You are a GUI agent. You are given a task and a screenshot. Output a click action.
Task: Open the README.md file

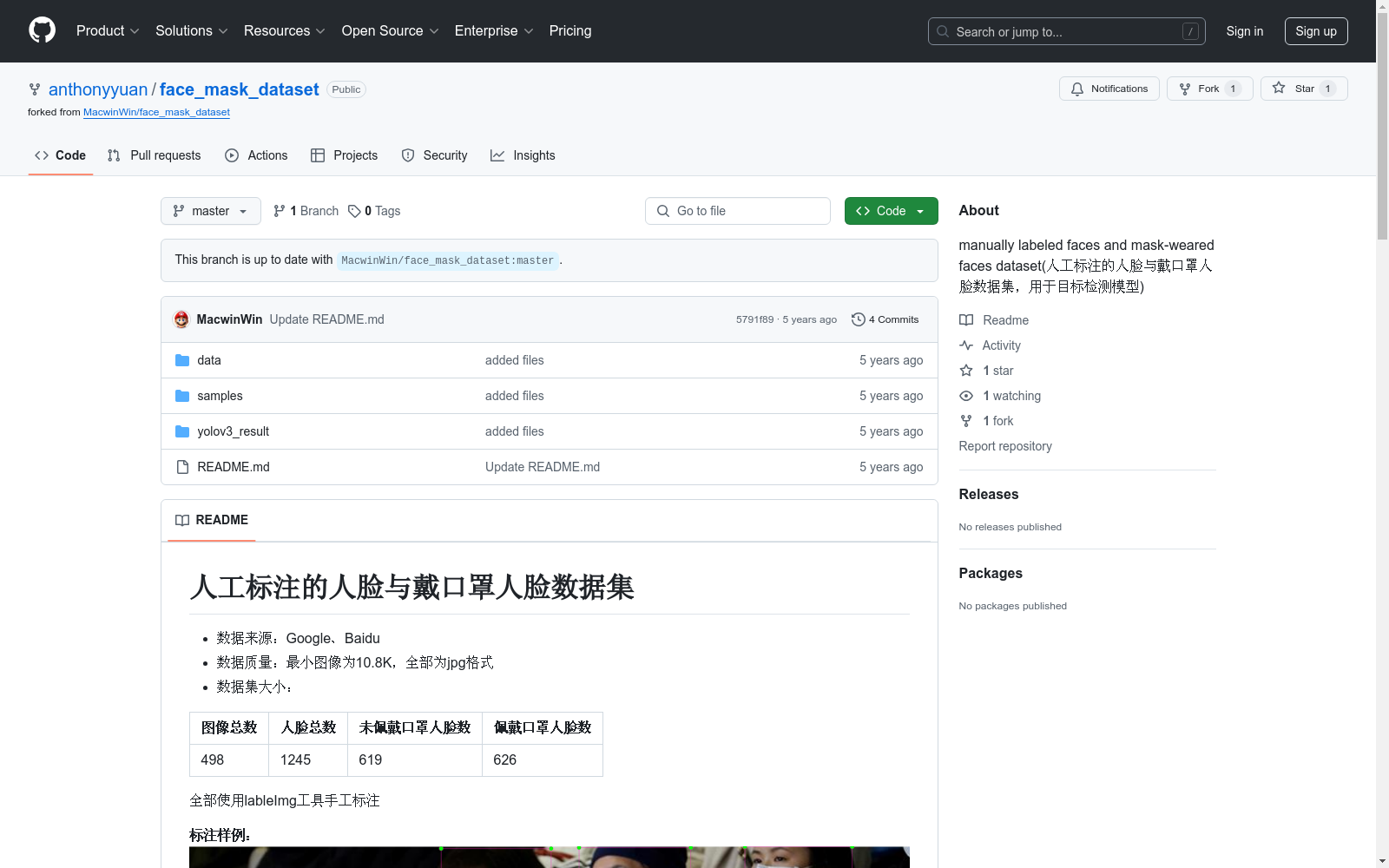click(x=234, y=467)
